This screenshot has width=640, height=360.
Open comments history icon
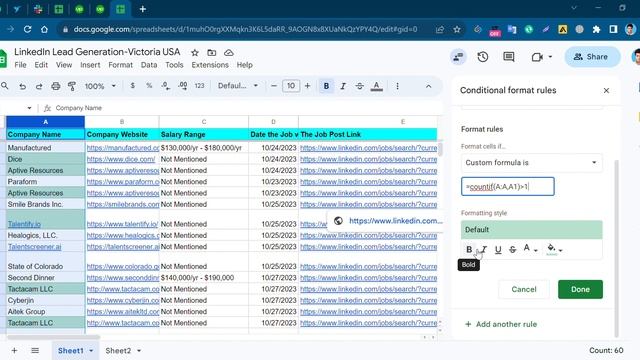pos(509,57)
